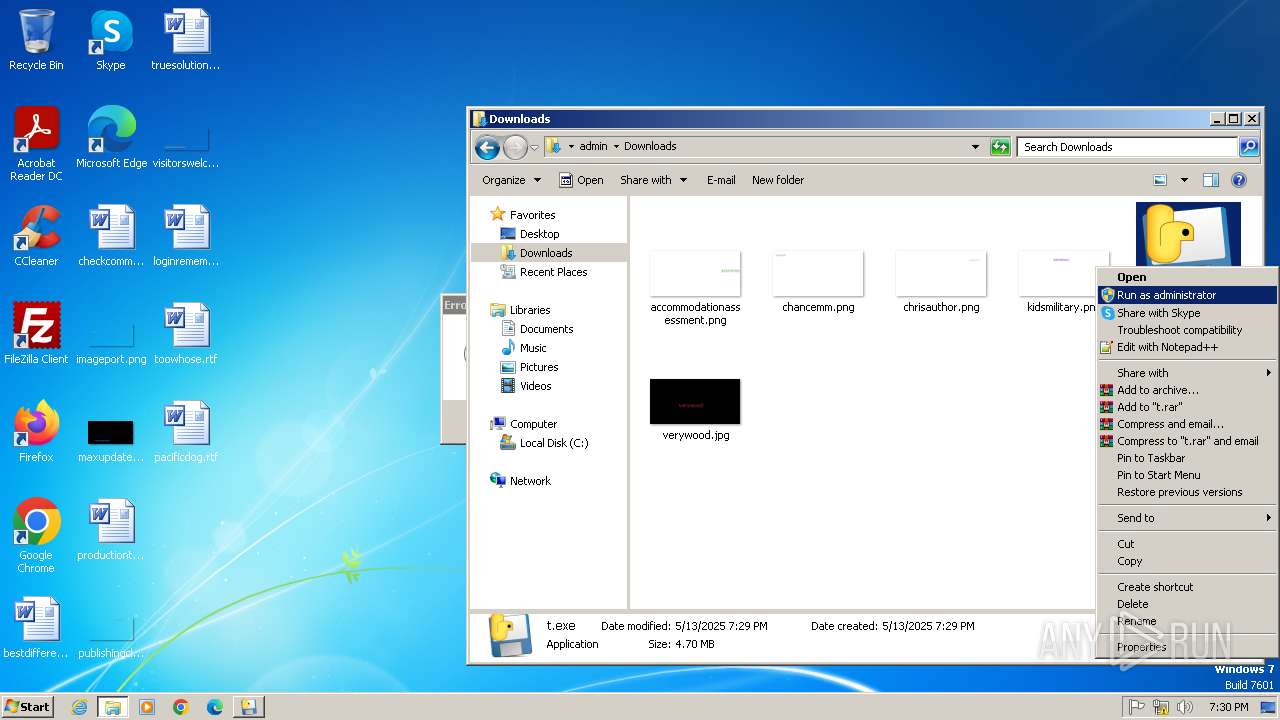Choose Pin to Taskbar entry
Viewport: 1280px width, 720px height.
point(1187,458)
